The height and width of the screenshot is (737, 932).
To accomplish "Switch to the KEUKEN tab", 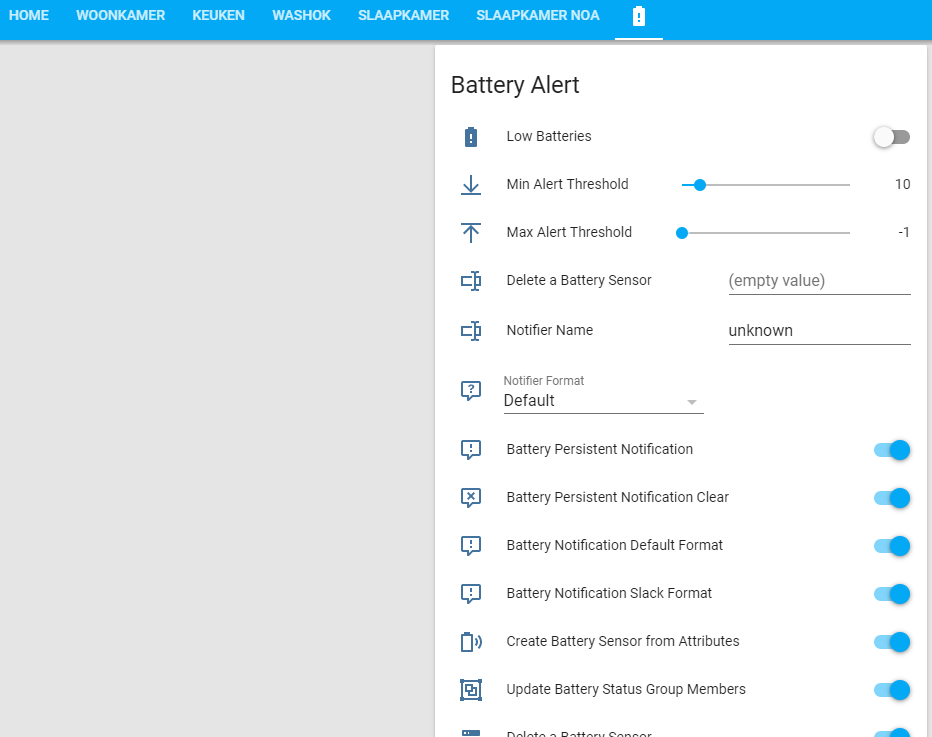I will pyautogui.click(x=218, y=15).
